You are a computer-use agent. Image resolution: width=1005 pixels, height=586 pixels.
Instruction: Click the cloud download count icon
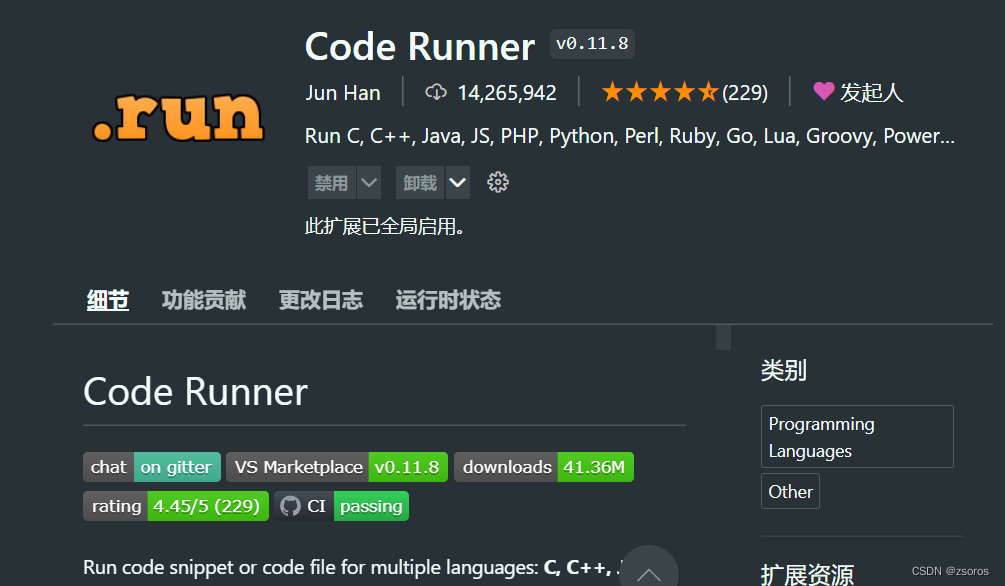pos(436,92)
